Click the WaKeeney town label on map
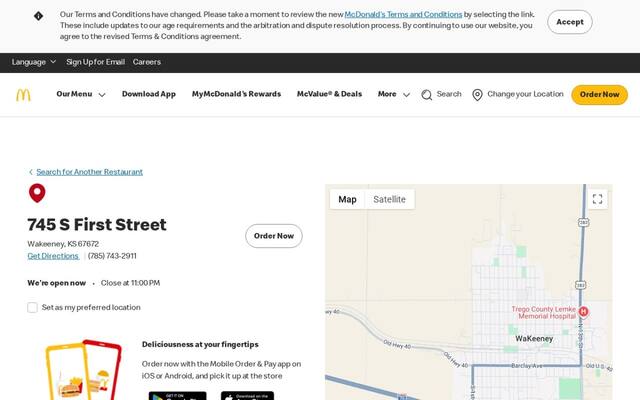 click(534, 339)
